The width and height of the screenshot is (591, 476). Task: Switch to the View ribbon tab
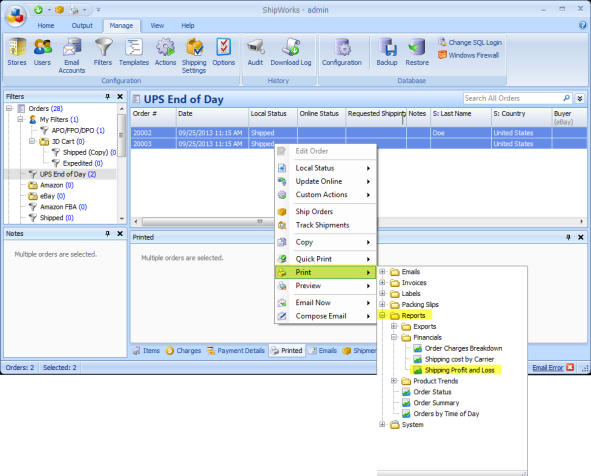tap(157, 25)
